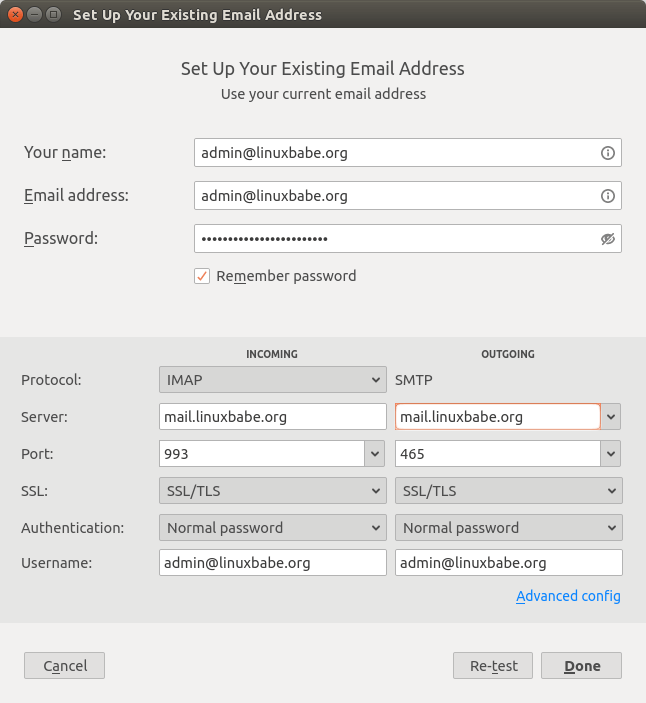Click info icon in Email address field
This screenshot has width=646, height=703.
click(607, 196)
